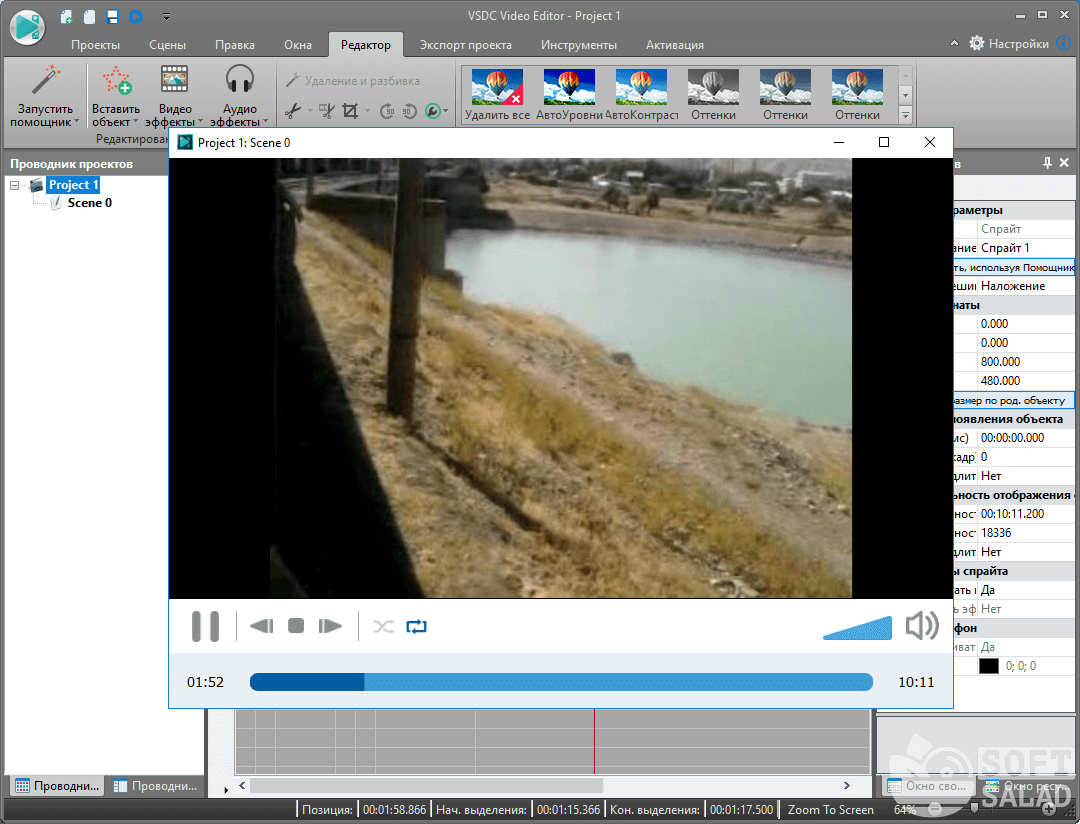Expand the Видео эффекты dropdown arrow
Image resolution: width=1080 pixels, height=824 pixels.
[x=200, y=122]
